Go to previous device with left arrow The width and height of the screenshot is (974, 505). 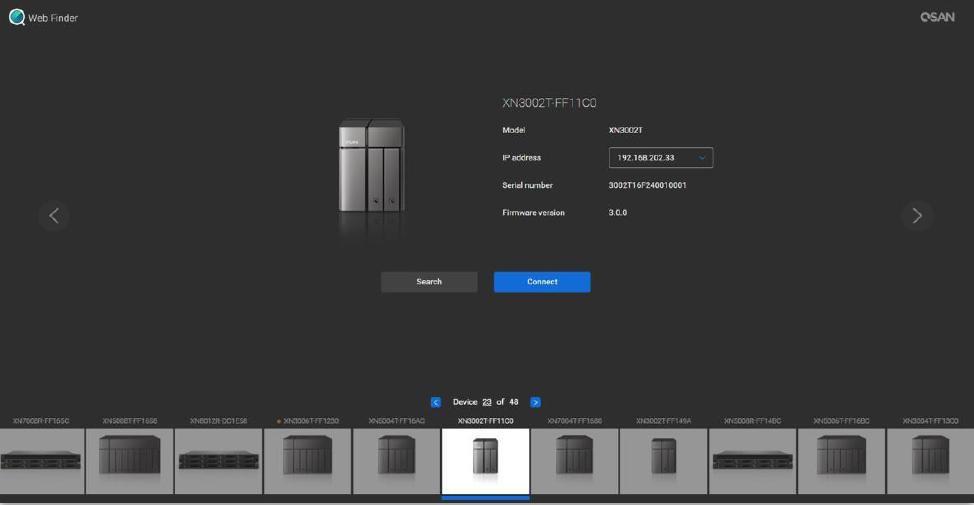pos(54,215)
